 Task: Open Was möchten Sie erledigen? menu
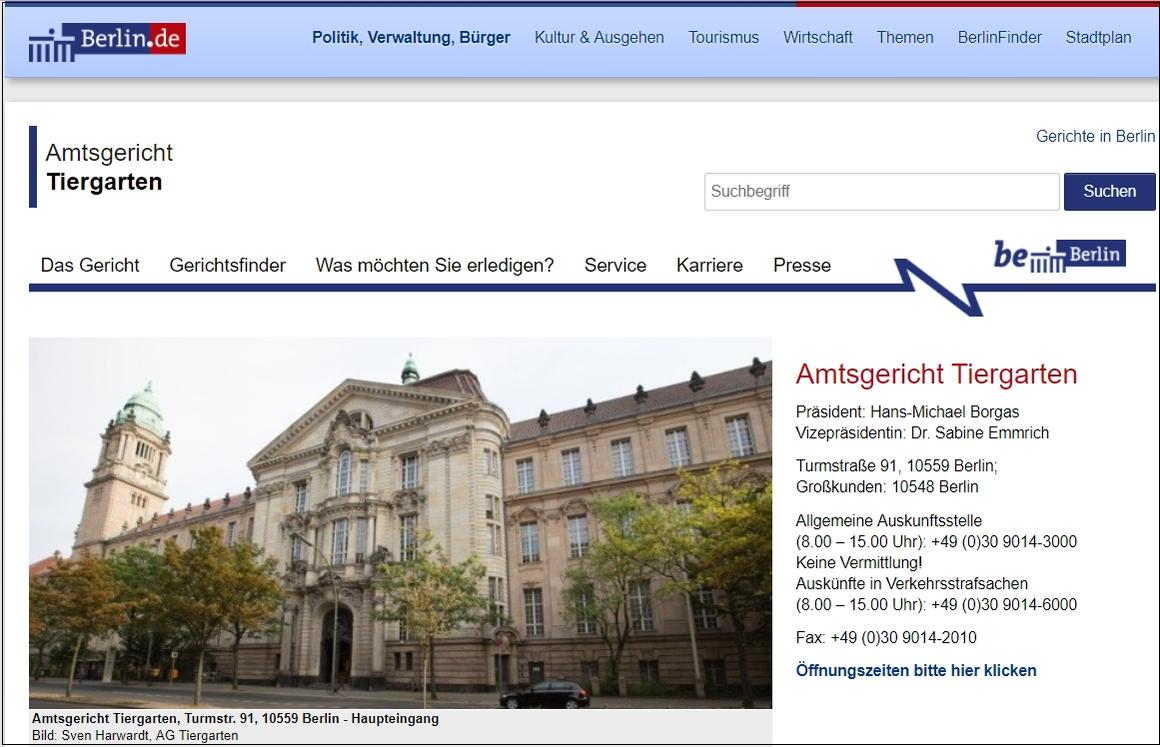pyautogui.click(x=434, y=265)
